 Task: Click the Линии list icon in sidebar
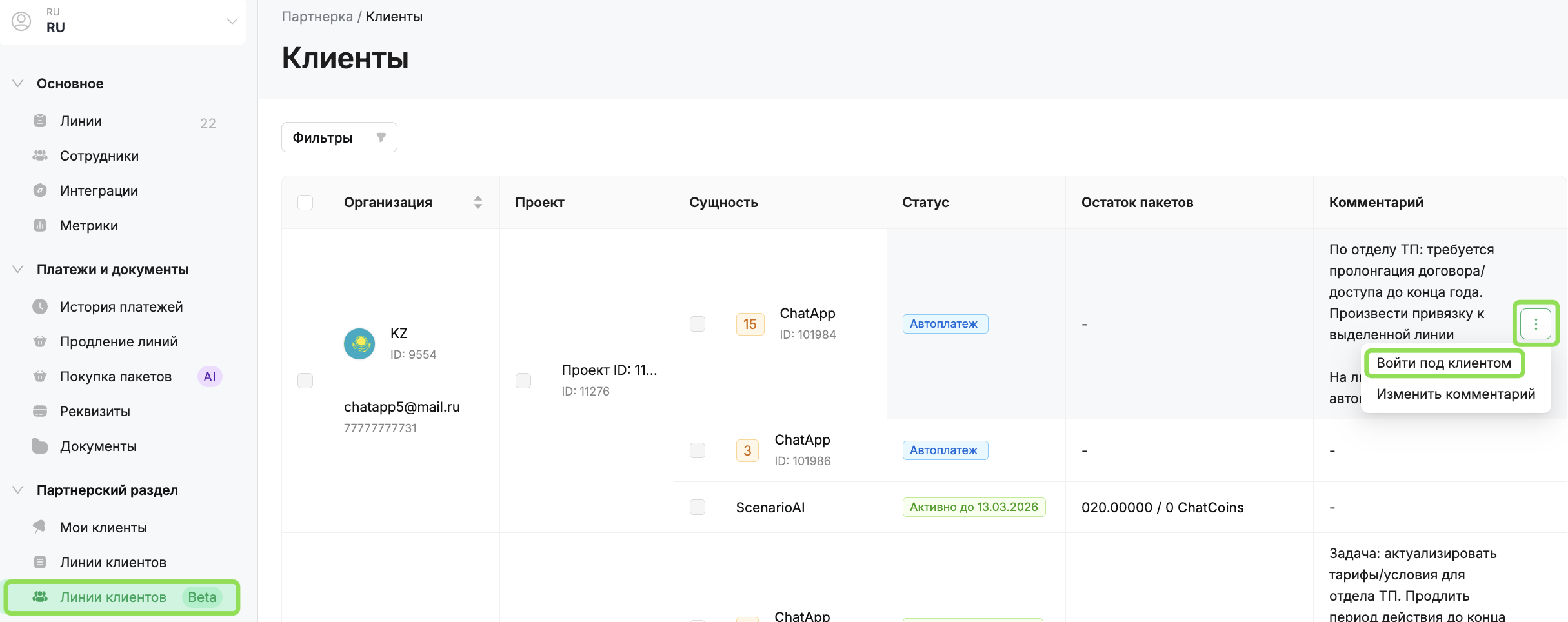[x=40, y=121]
